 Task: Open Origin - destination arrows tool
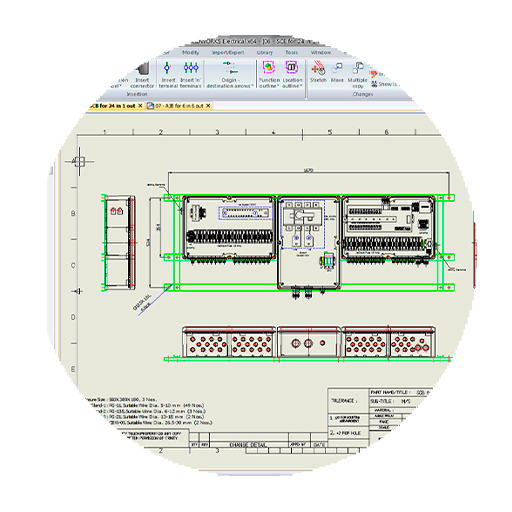[x=229, y=75]
